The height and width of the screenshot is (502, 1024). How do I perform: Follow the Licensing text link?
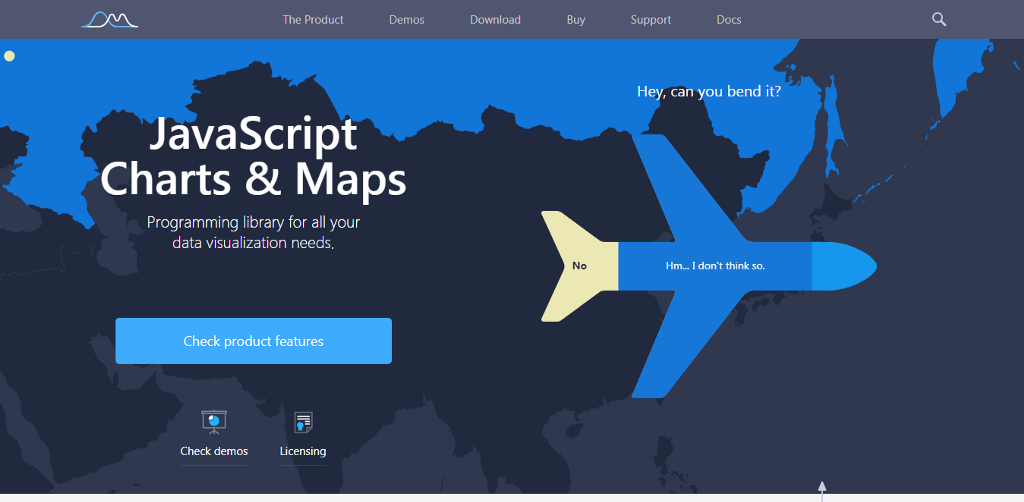303,451
